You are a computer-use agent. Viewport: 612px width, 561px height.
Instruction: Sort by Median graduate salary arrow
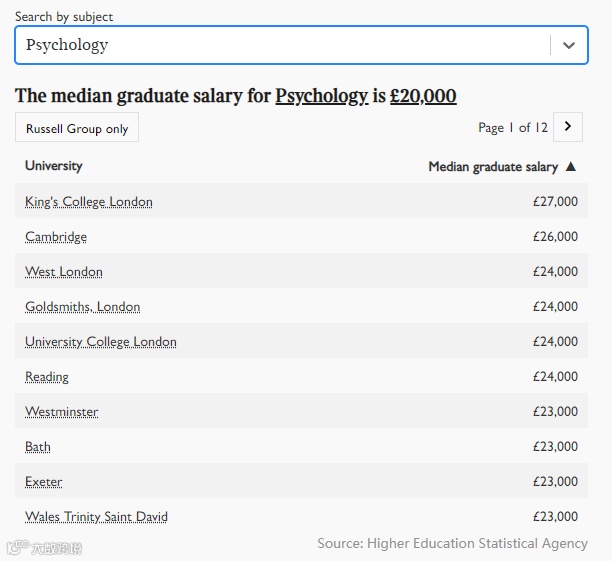pyautogui.click(x=571, y=167)
